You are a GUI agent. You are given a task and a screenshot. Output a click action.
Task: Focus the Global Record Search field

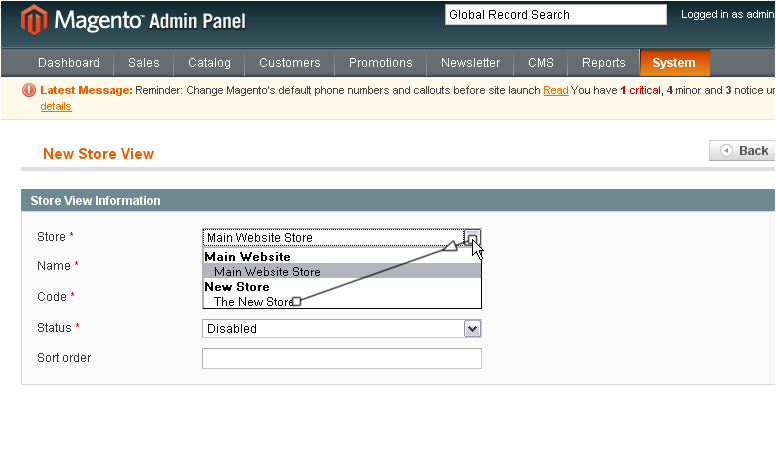[556, 15]
